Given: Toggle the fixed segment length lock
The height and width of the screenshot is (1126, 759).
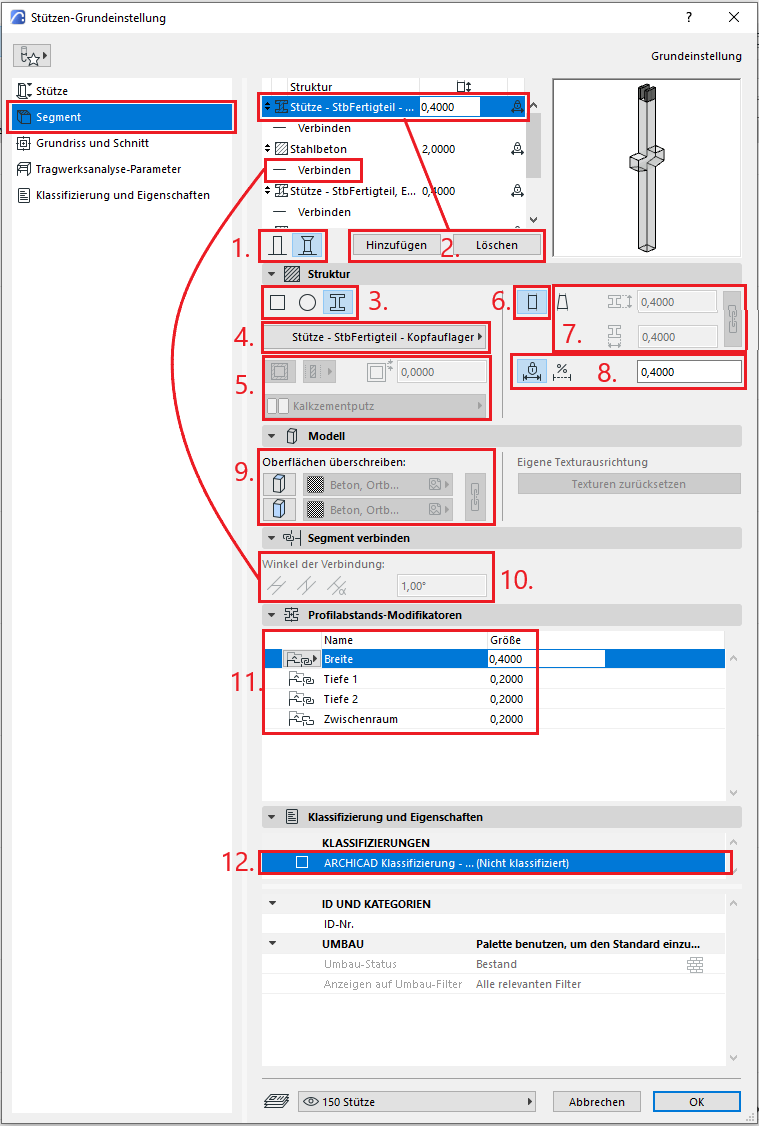Looking at the screenshot, I should [530, 372].
